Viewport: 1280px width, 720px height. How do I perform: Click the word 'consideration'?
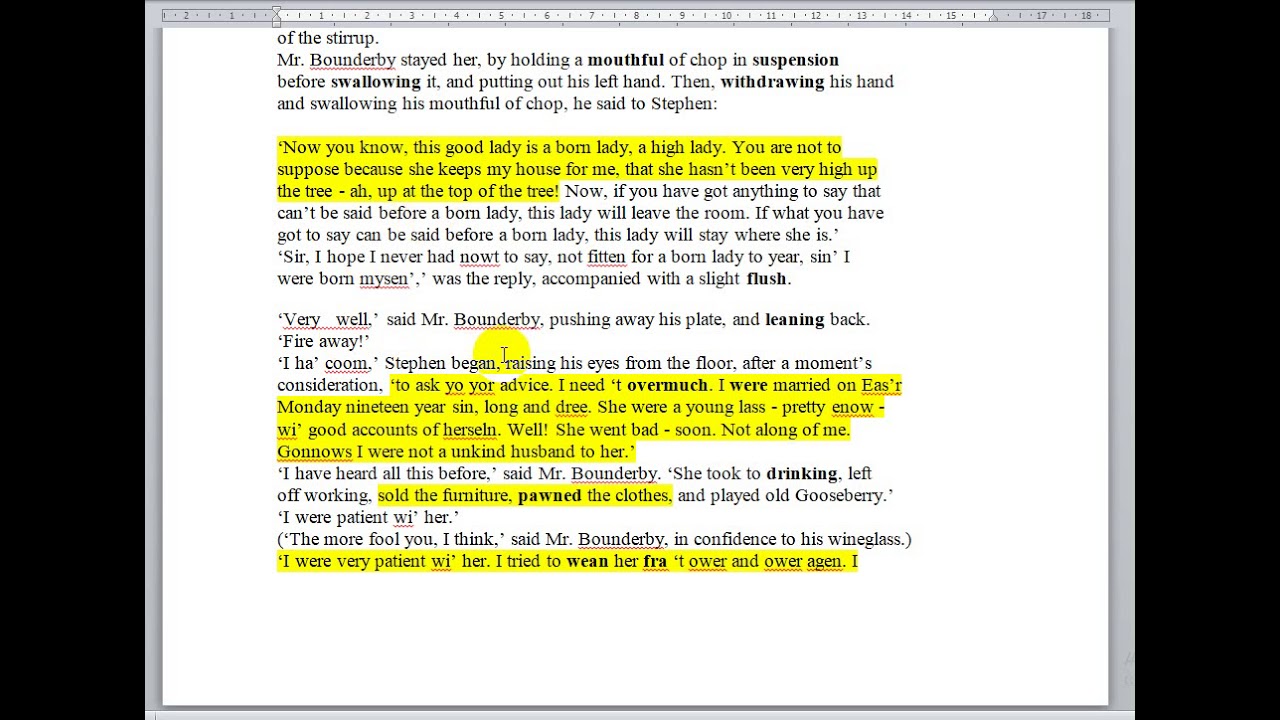327,385
